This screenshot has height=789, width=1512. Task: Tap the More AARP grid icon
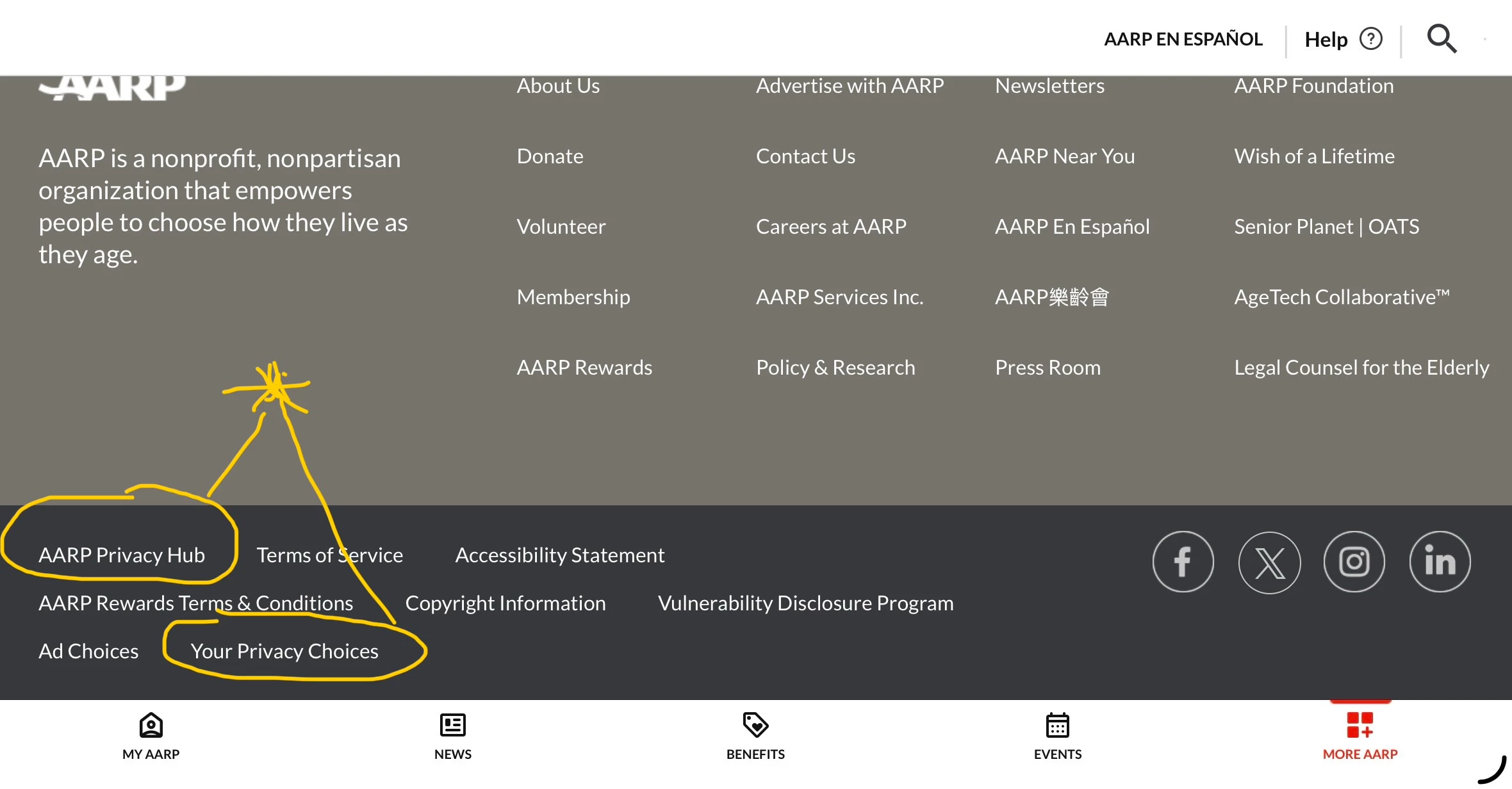click(x=1360, y=725)
